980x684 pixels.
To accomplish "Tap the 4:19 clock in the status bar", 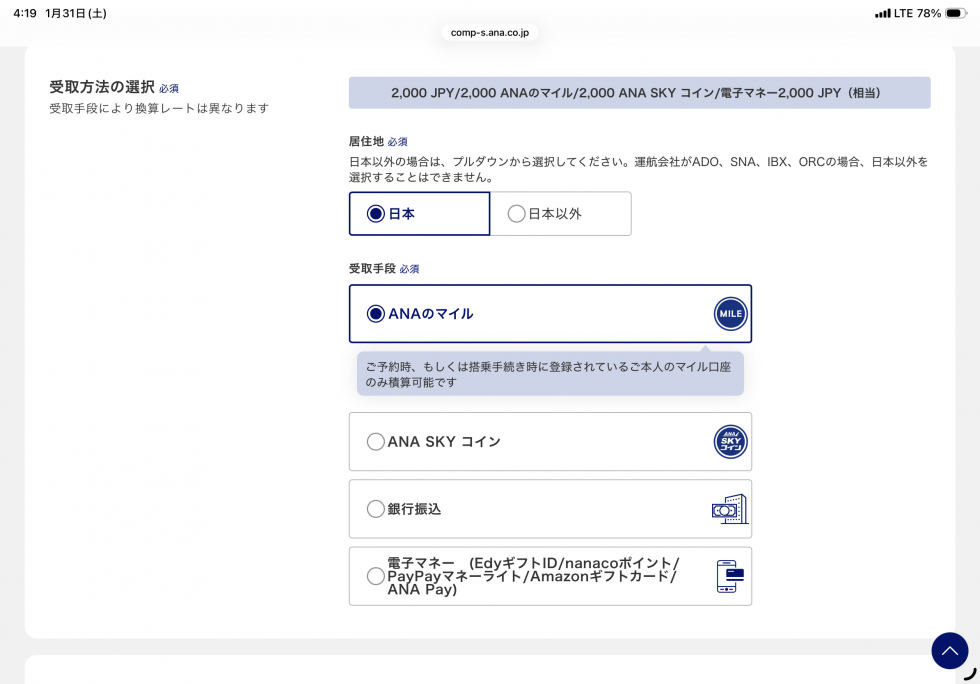I will tap(25, 13).
